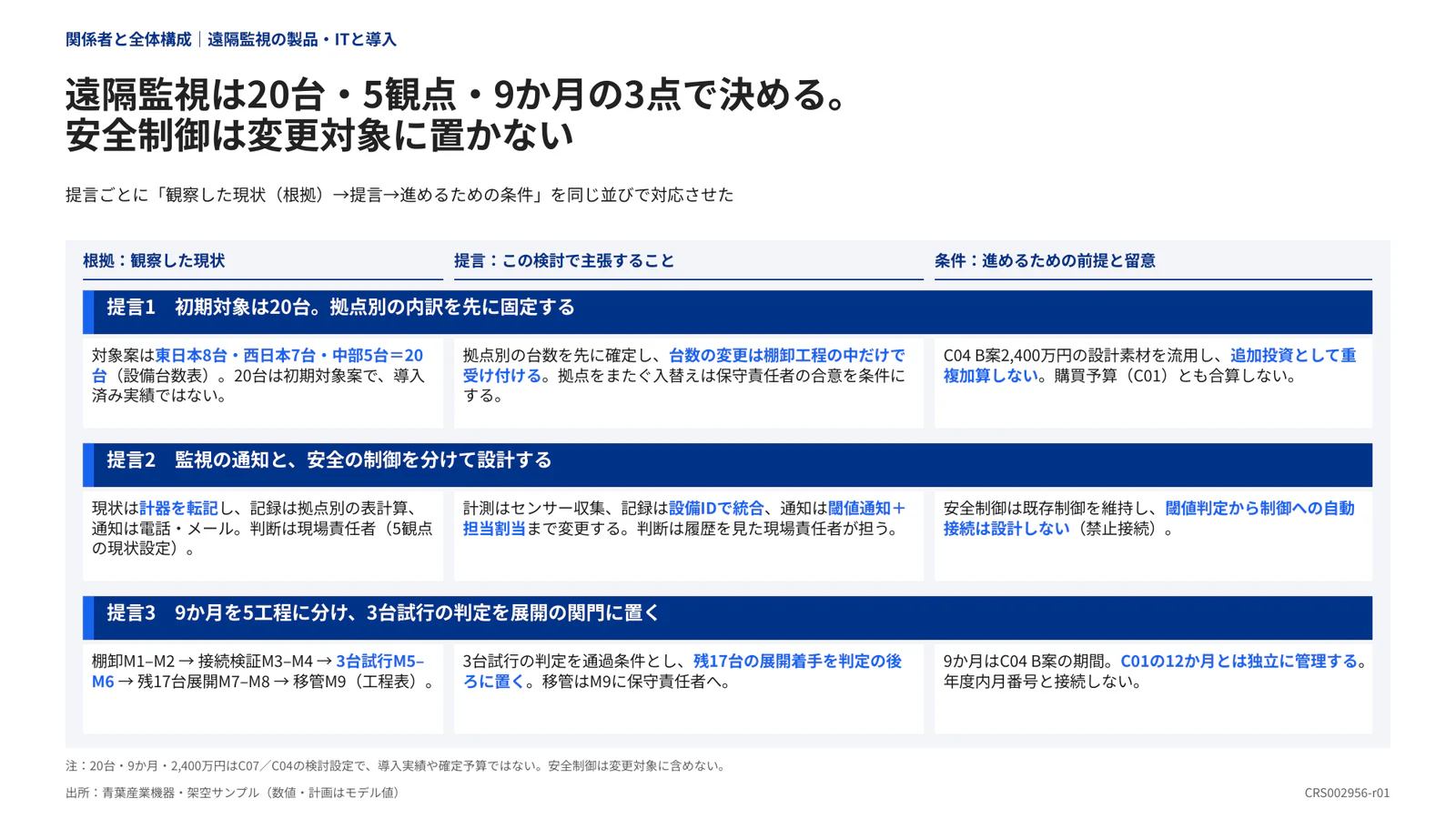
Task: Click highlighted text '設備IDで統合'
Action: [x=716, y=508]
